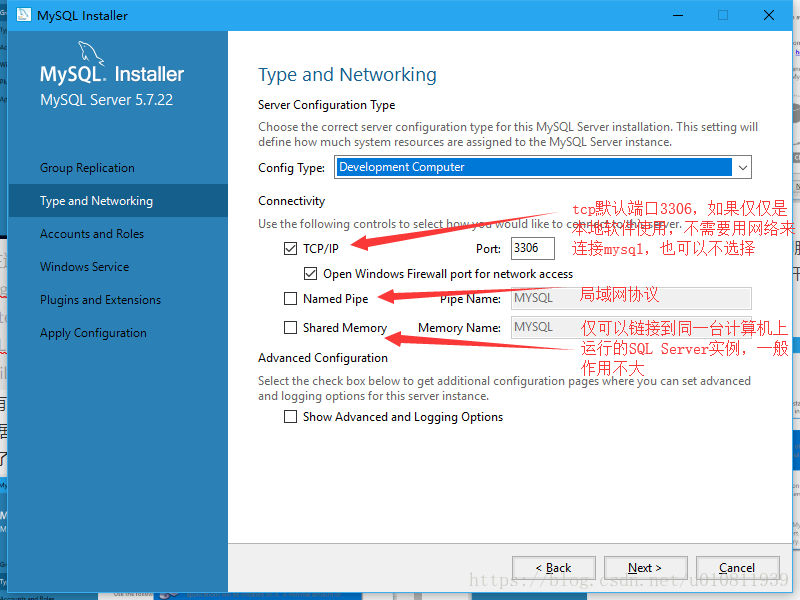Open the Config Type dropdown arrow
The width and height of the screenshot is (800, 600).
click(x=743, y=167)
